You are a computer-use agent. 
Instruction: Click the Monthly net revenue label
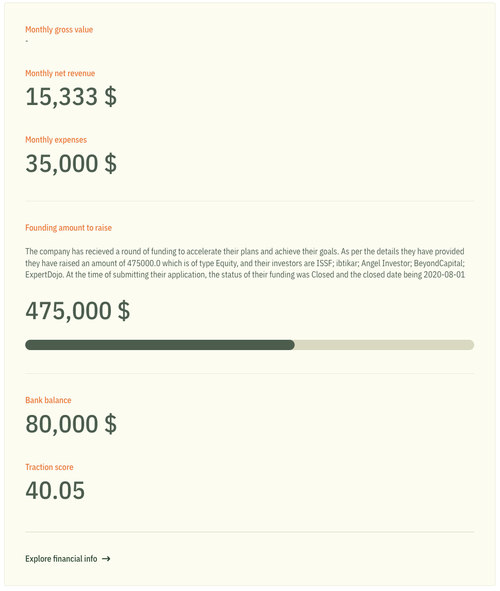point(60,73)
